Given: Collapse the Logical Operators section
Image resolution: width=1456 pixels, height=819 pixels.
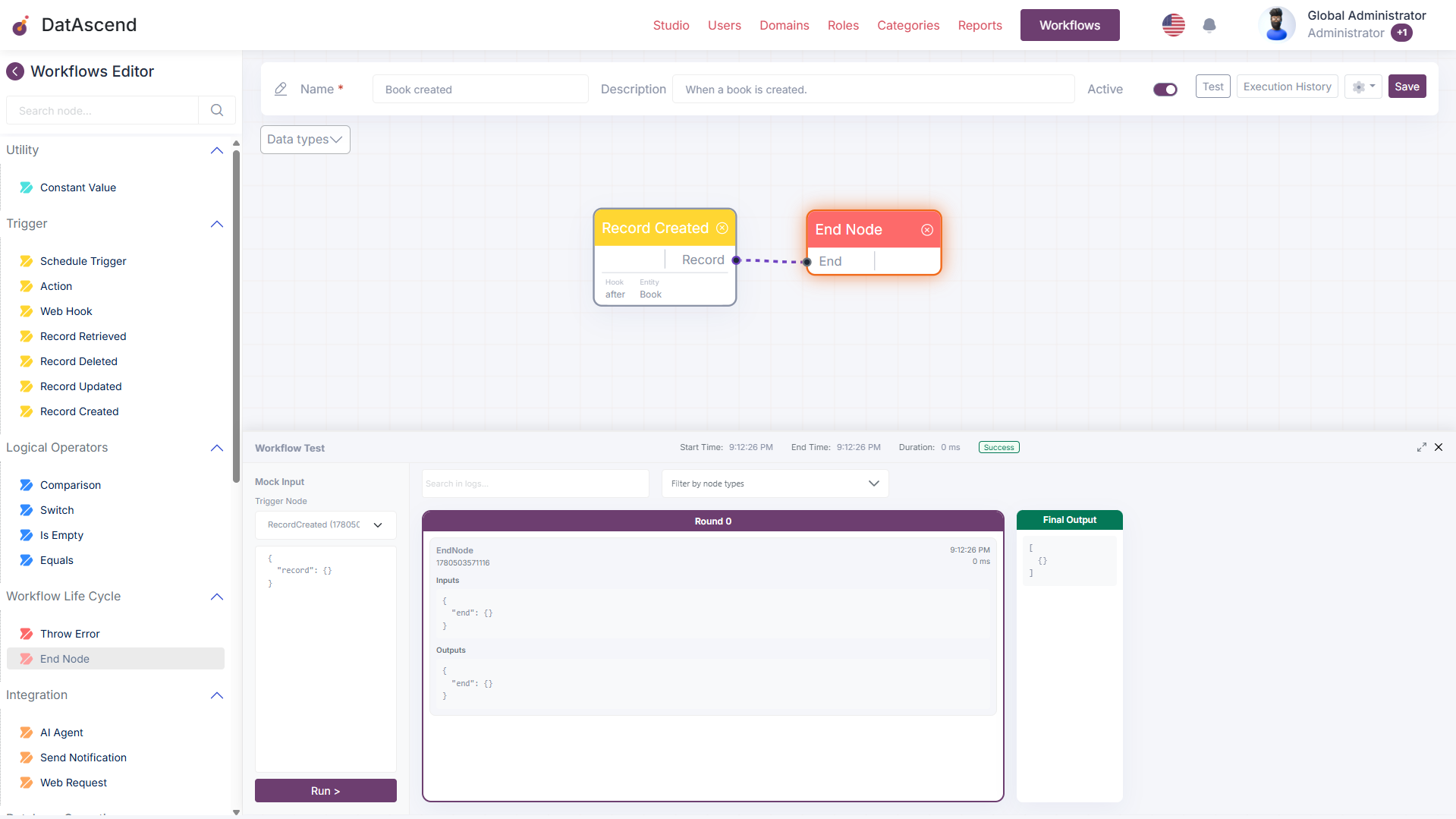Looking at the screenshot, I should click(217, 448).
